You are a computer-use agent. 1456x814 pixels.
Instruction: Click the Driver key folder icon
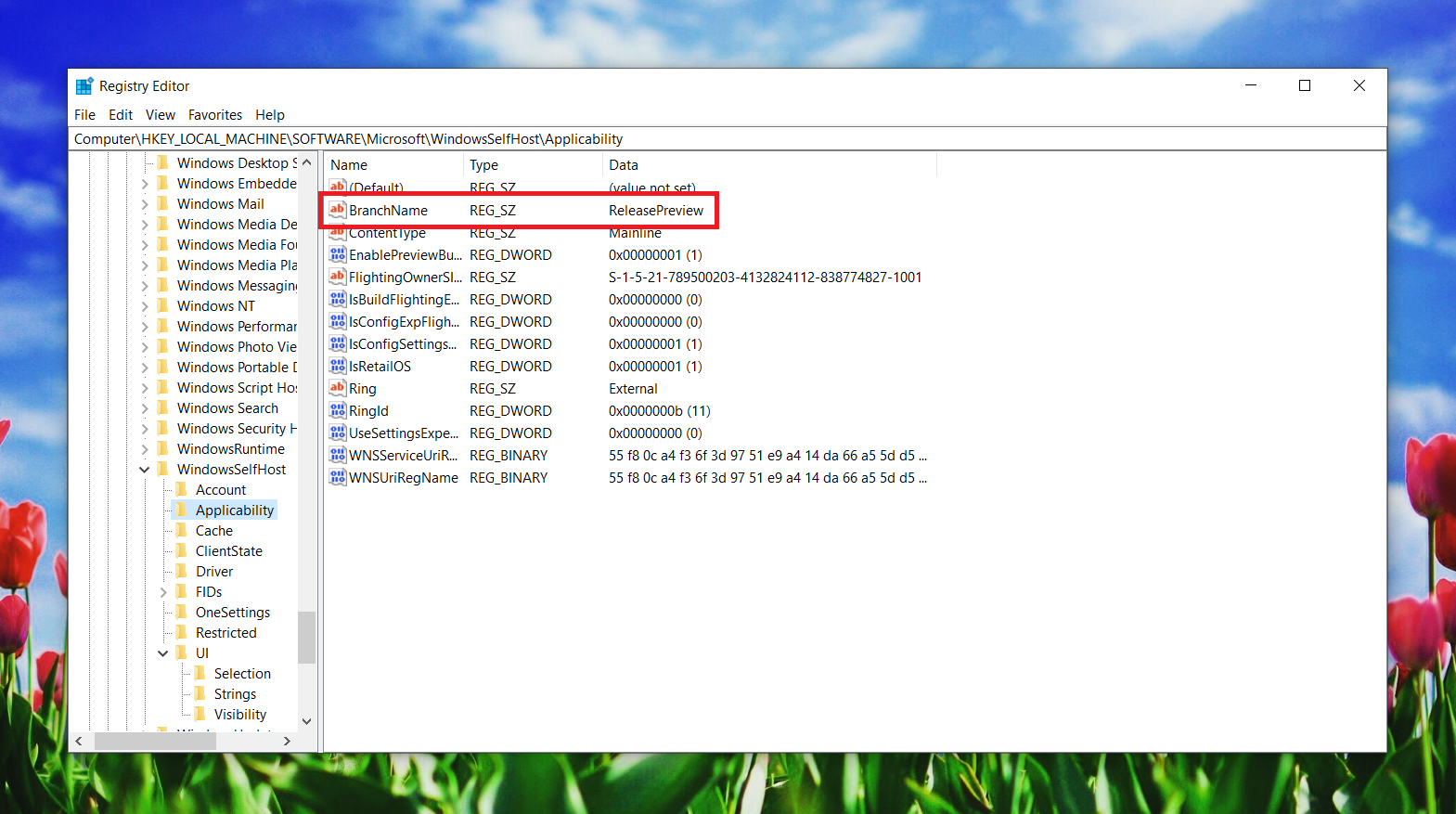coord(182,571)
